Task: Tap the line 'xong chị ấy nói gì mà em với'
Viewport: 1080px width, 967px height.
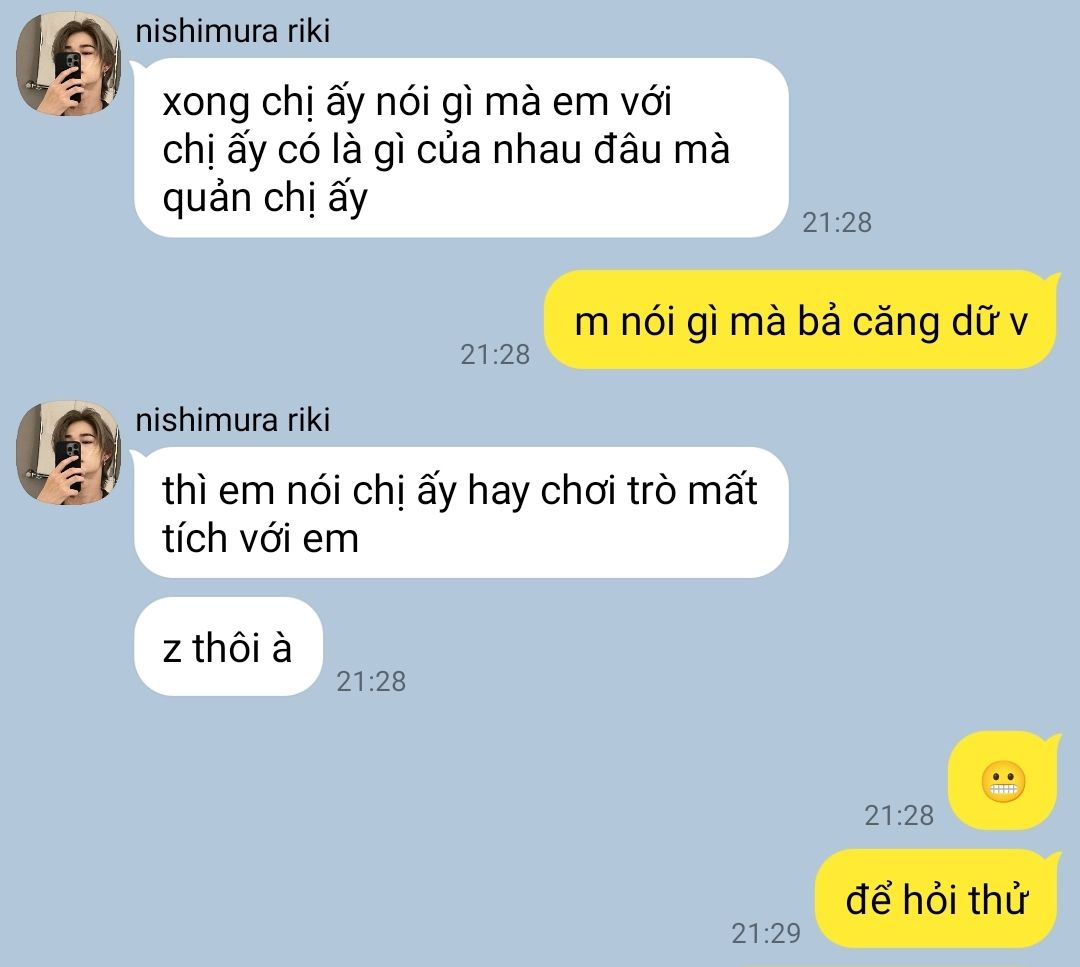Action: click(x=417, y=103)
